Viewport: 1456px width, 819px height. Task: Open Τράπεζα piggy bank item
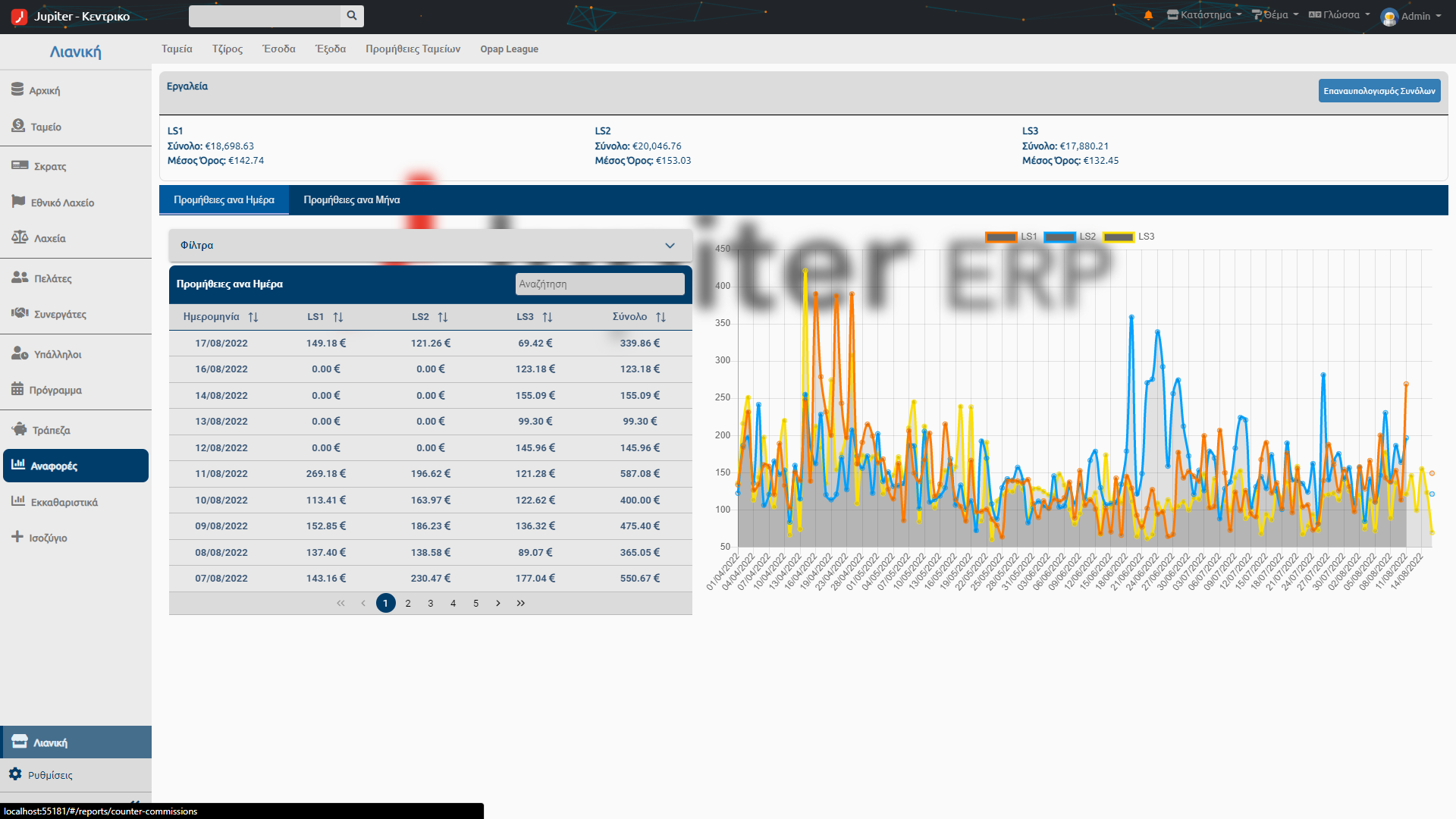coord(76,430)
